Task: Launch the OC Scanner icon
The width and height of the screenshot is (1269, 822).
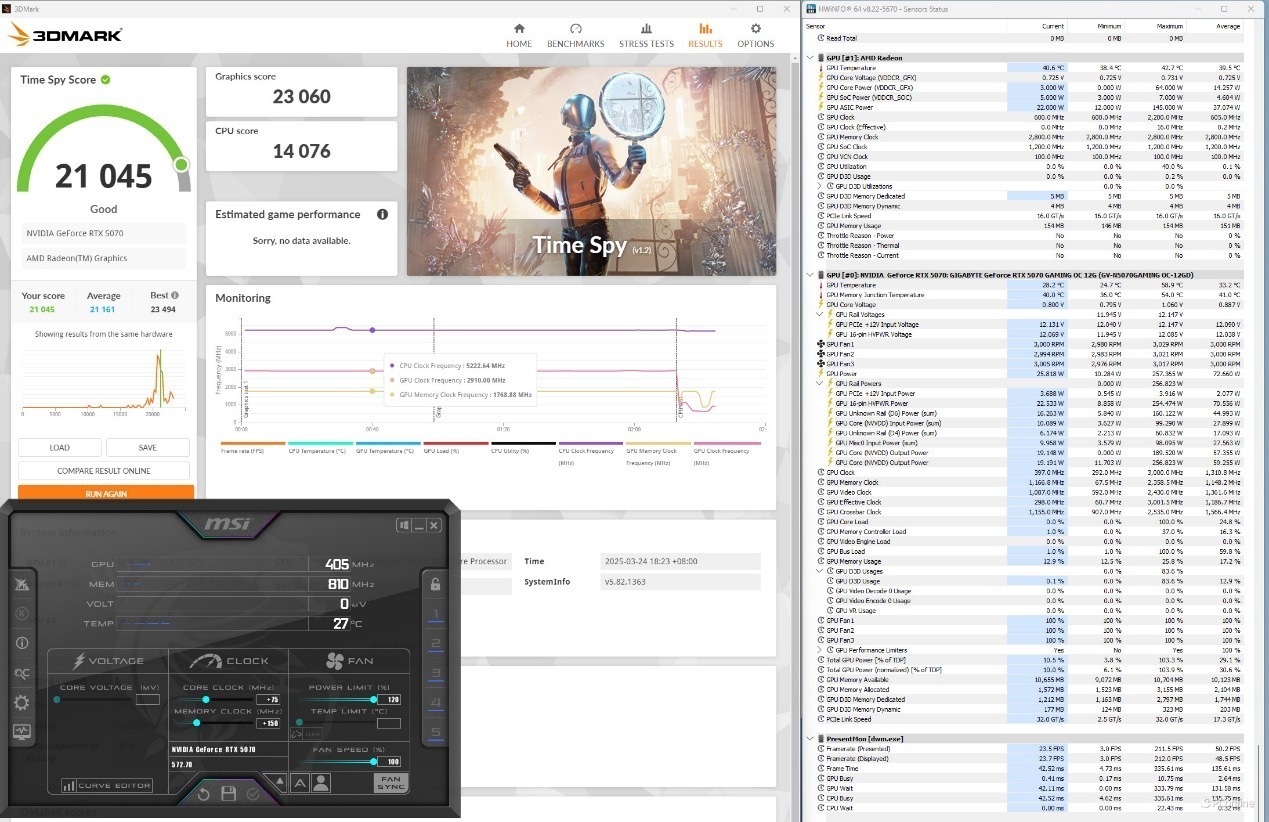Action: [x=22, y=673]
